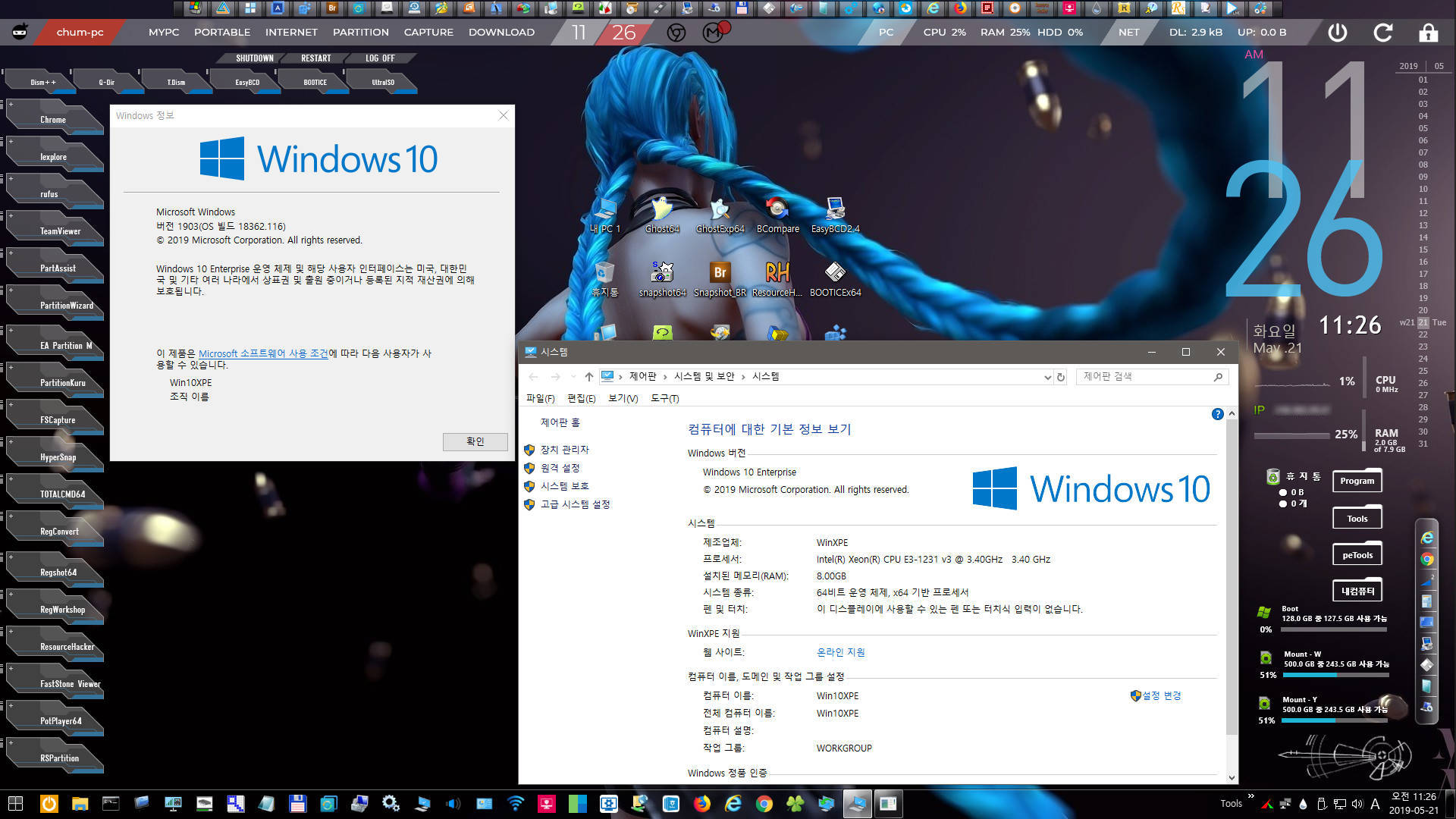Screen dimensions: 1456x819
Task: Toggle CPU usage monitor display
Action: point(942,32)
